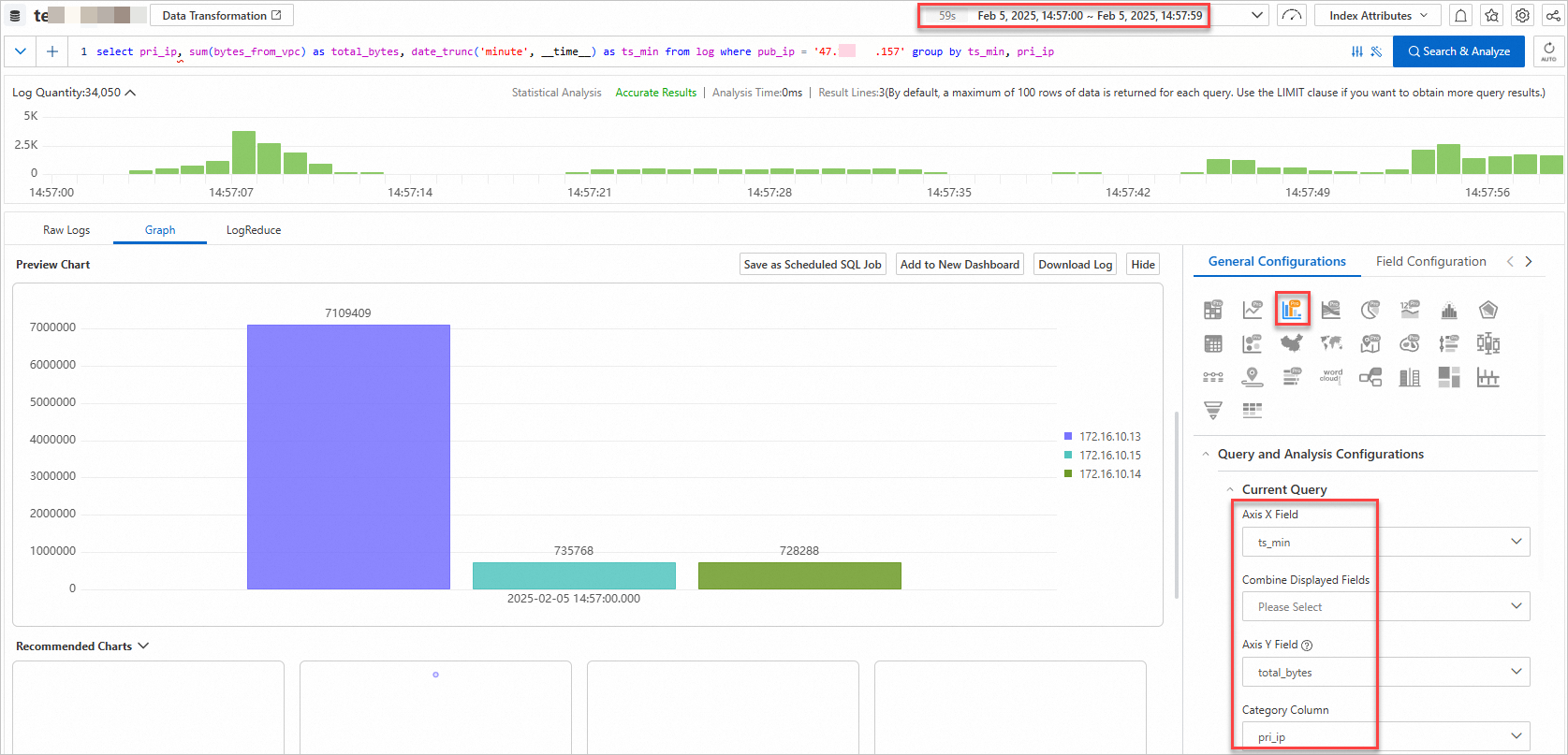
Task: Click the share icon
Action: 1553,16
